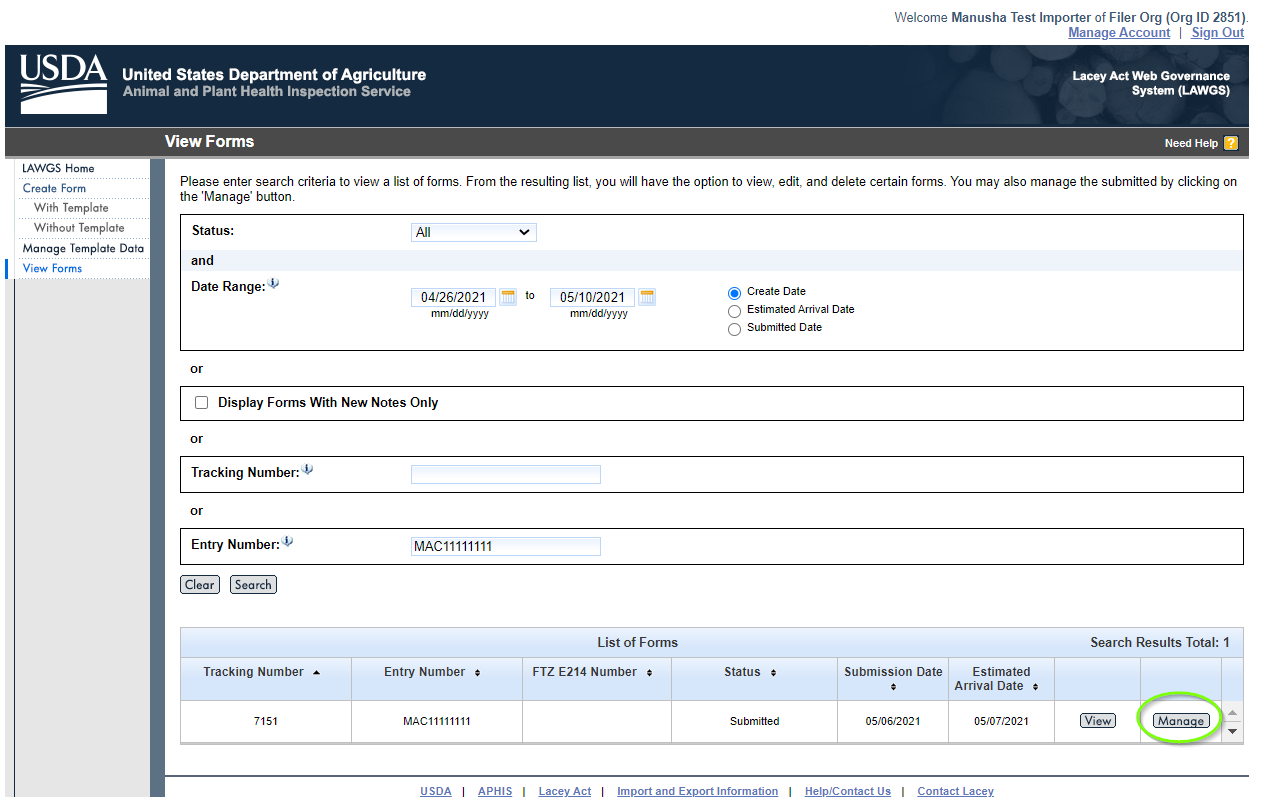Click the Tracking Number input field
Screen dimensions: 1278x810
point(506,474)
